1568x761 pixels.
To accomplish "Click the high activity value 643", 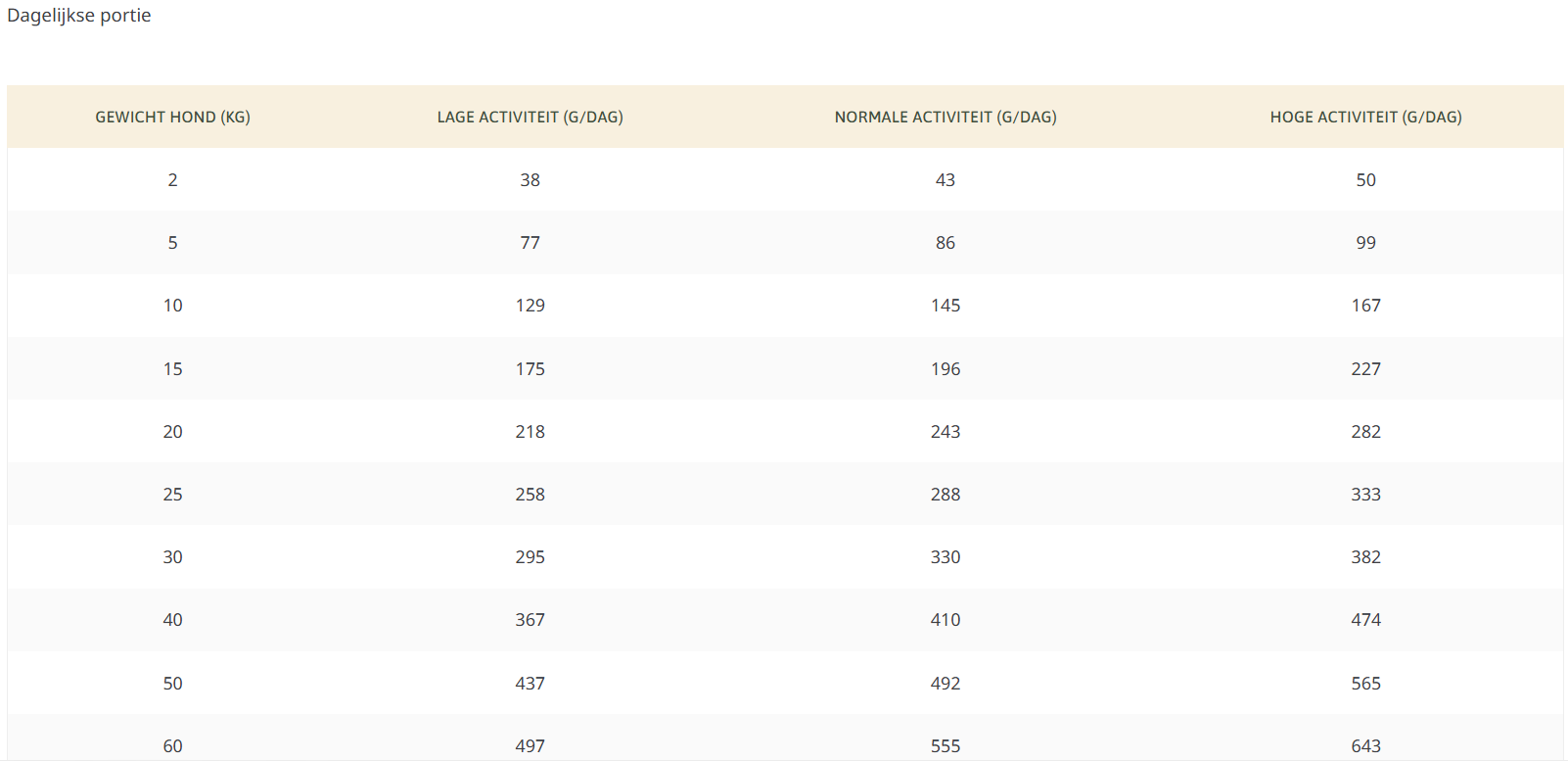I will (1365, 746).
